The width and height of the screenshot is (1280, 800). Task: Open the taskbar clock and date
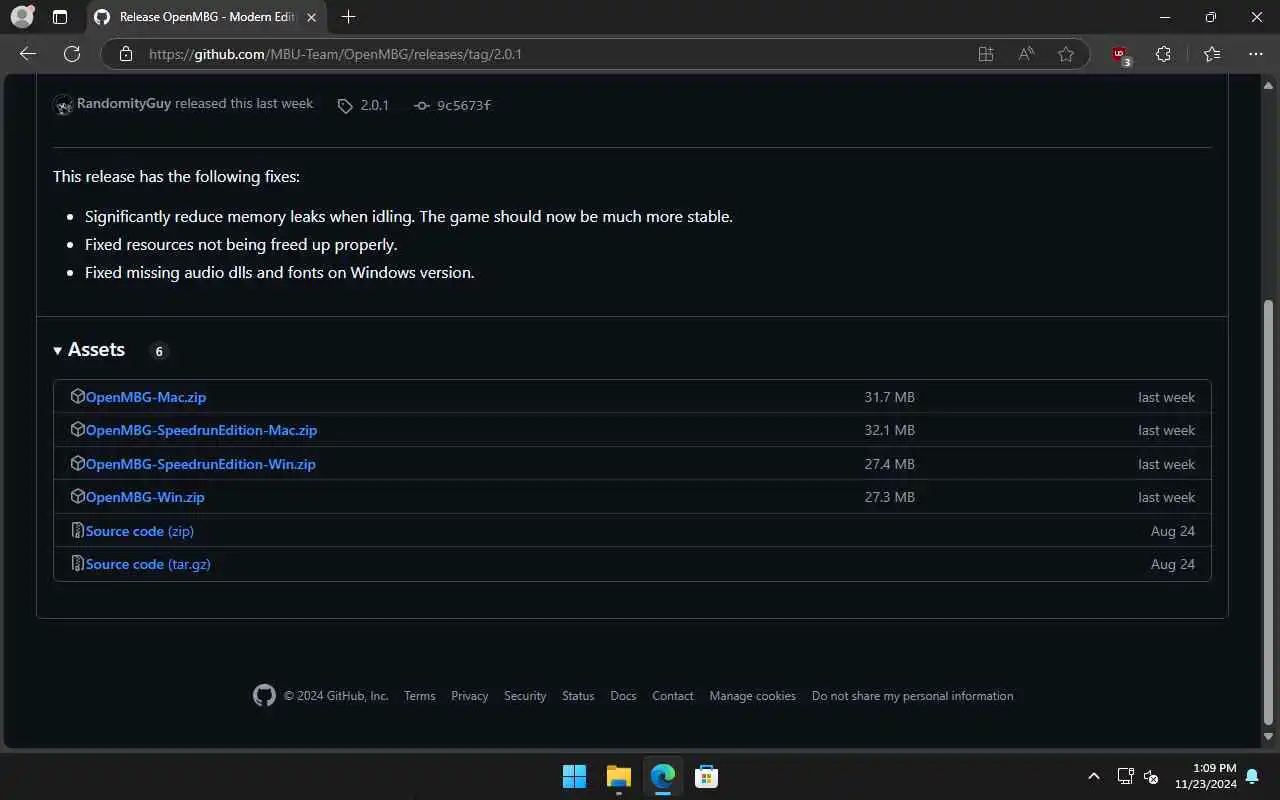click(1206, 776)
